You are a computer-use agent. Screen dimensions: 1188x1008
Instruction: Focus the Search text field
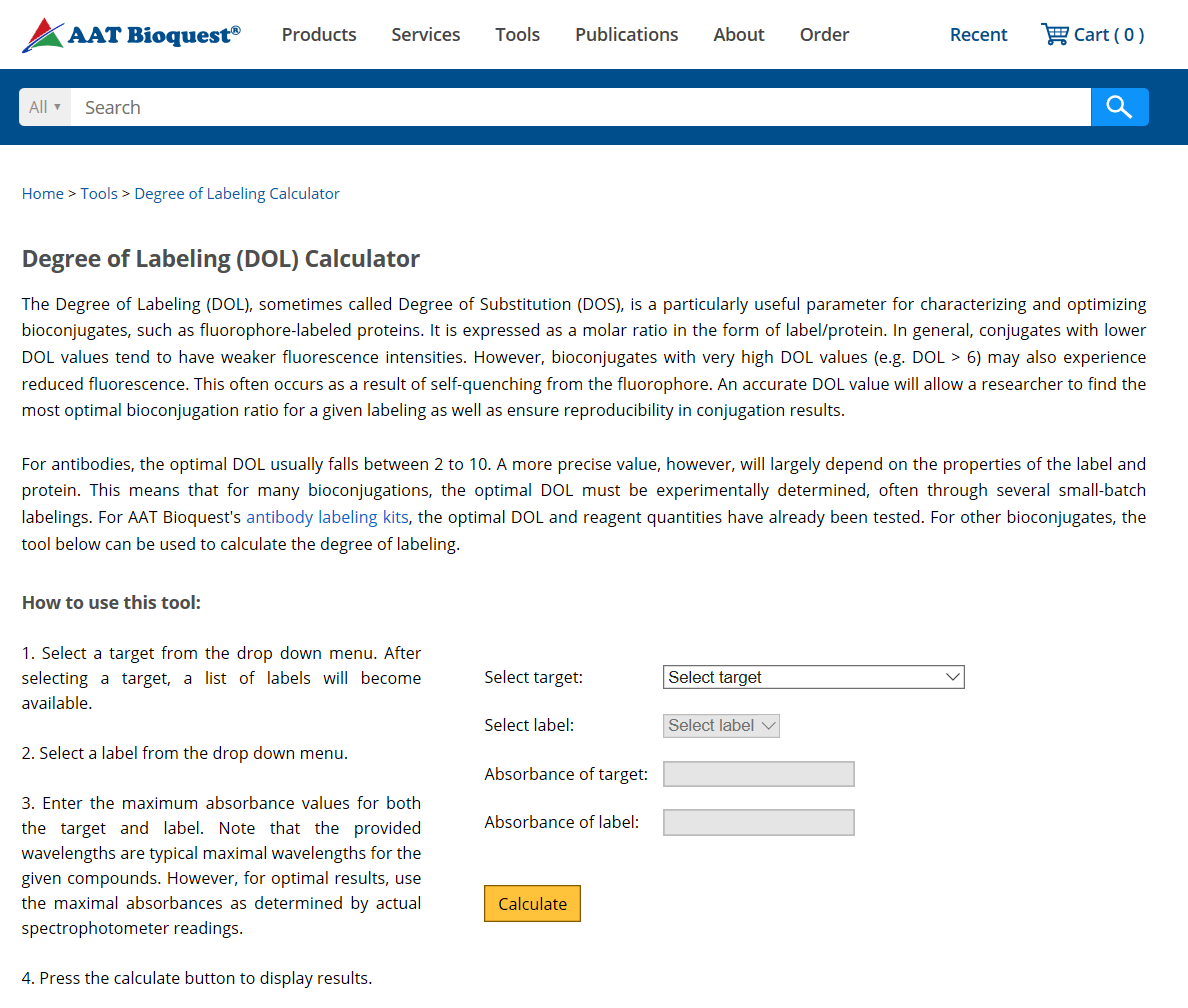(580, 107)
